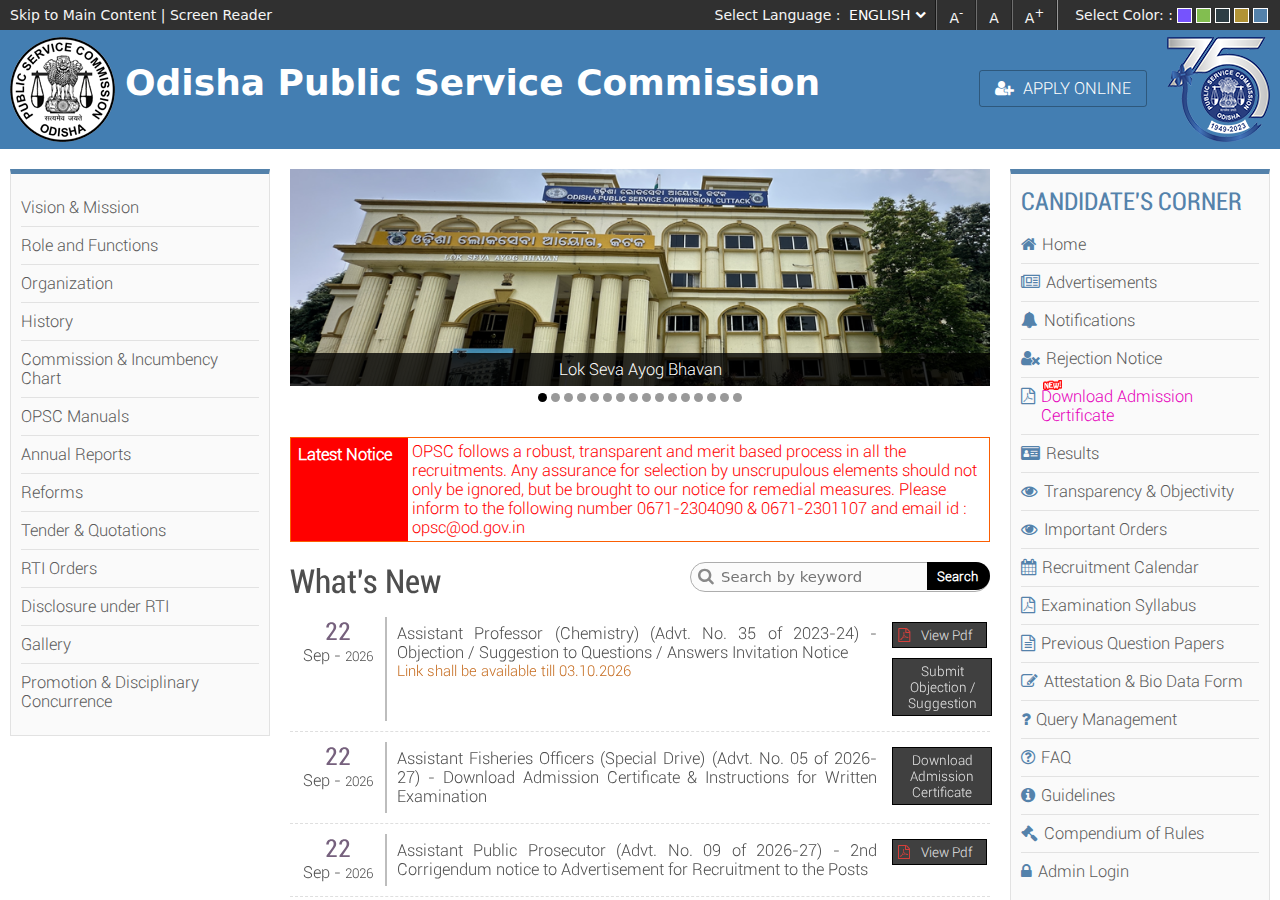Click the Home house icon in Candidate's Corner

1028,245
